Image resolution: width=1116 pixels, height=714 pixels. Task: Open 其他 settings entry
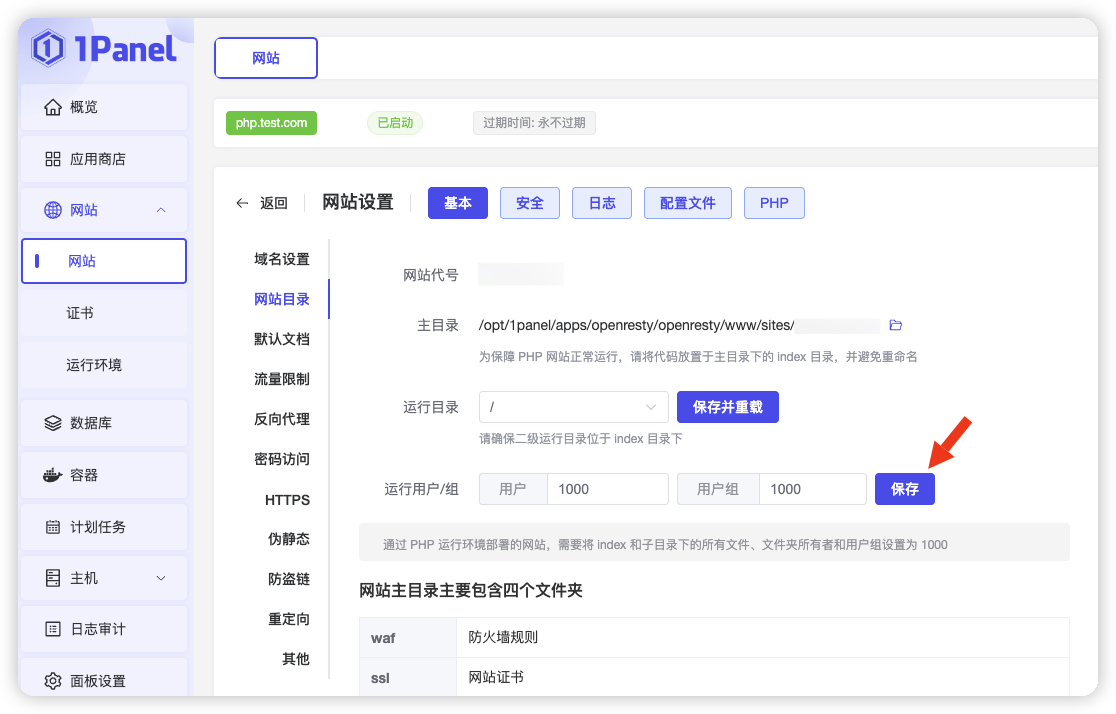(296, 658)
